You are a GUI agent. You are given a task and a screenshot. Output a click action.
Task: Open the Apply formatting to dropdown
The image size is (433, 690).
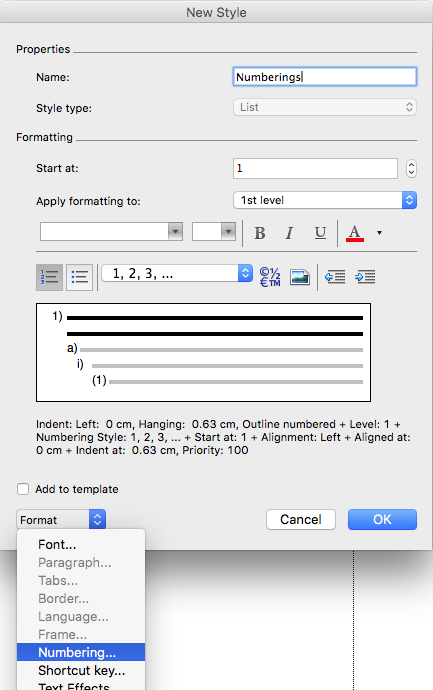click(325, 200)
